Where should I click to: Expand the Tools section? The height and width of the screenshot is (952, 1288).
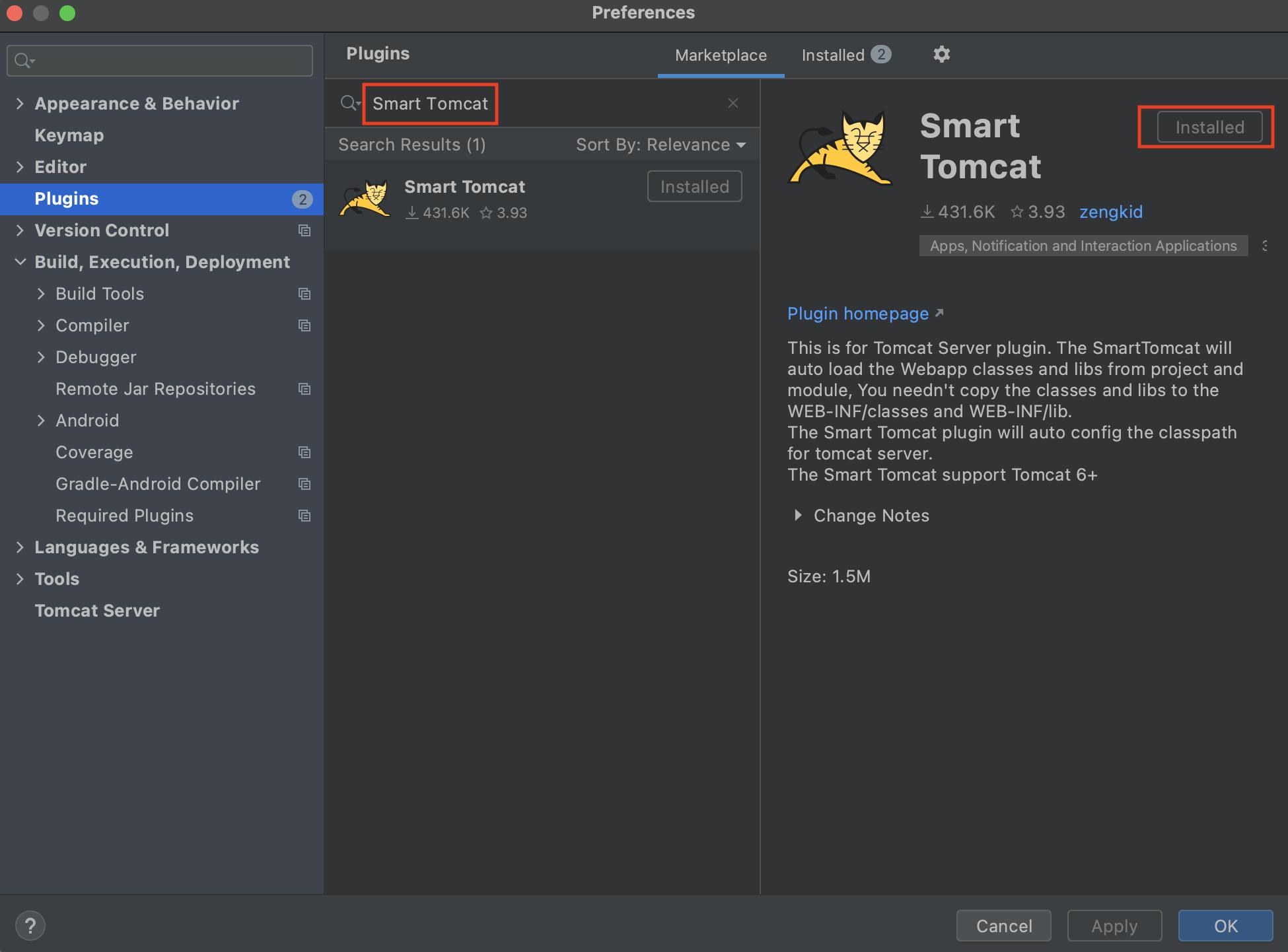[20, 579]
